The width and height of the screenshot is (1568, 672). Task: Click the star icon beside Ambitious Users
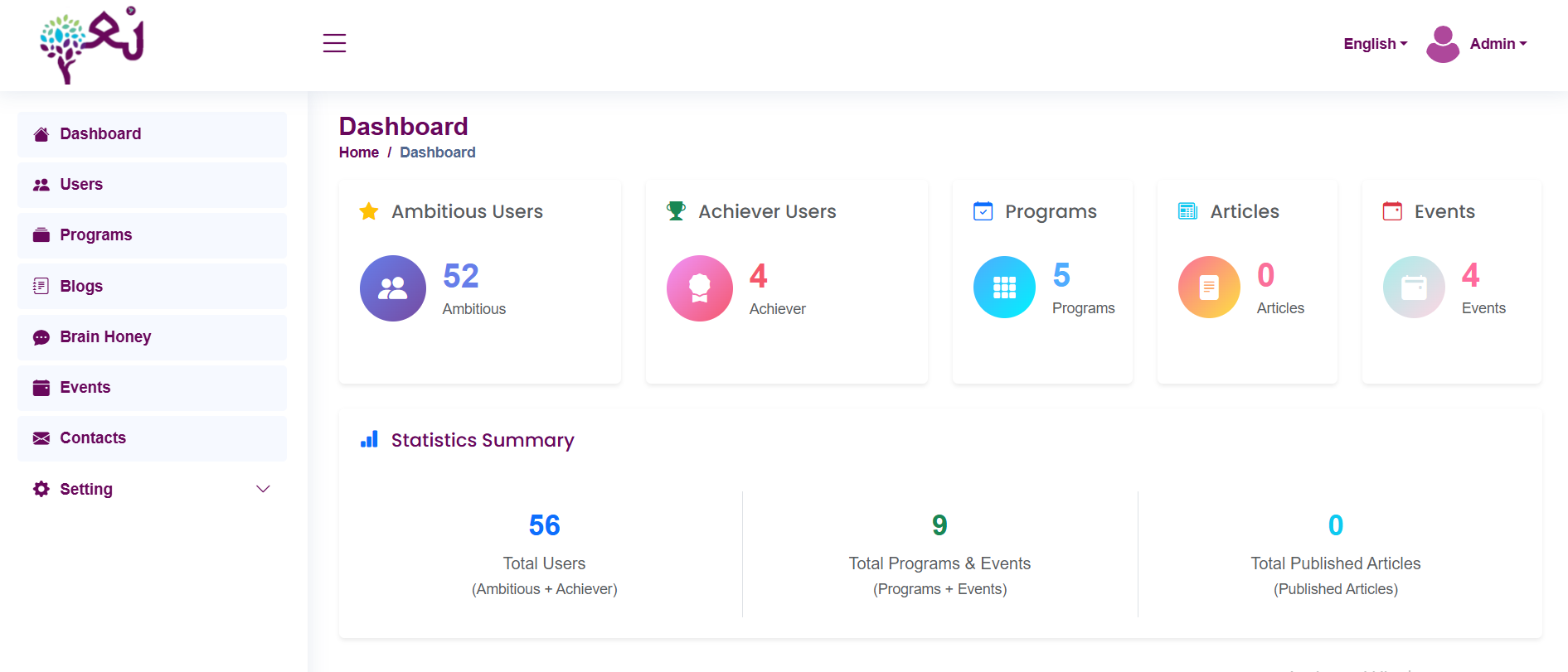(x=369, y=211)
